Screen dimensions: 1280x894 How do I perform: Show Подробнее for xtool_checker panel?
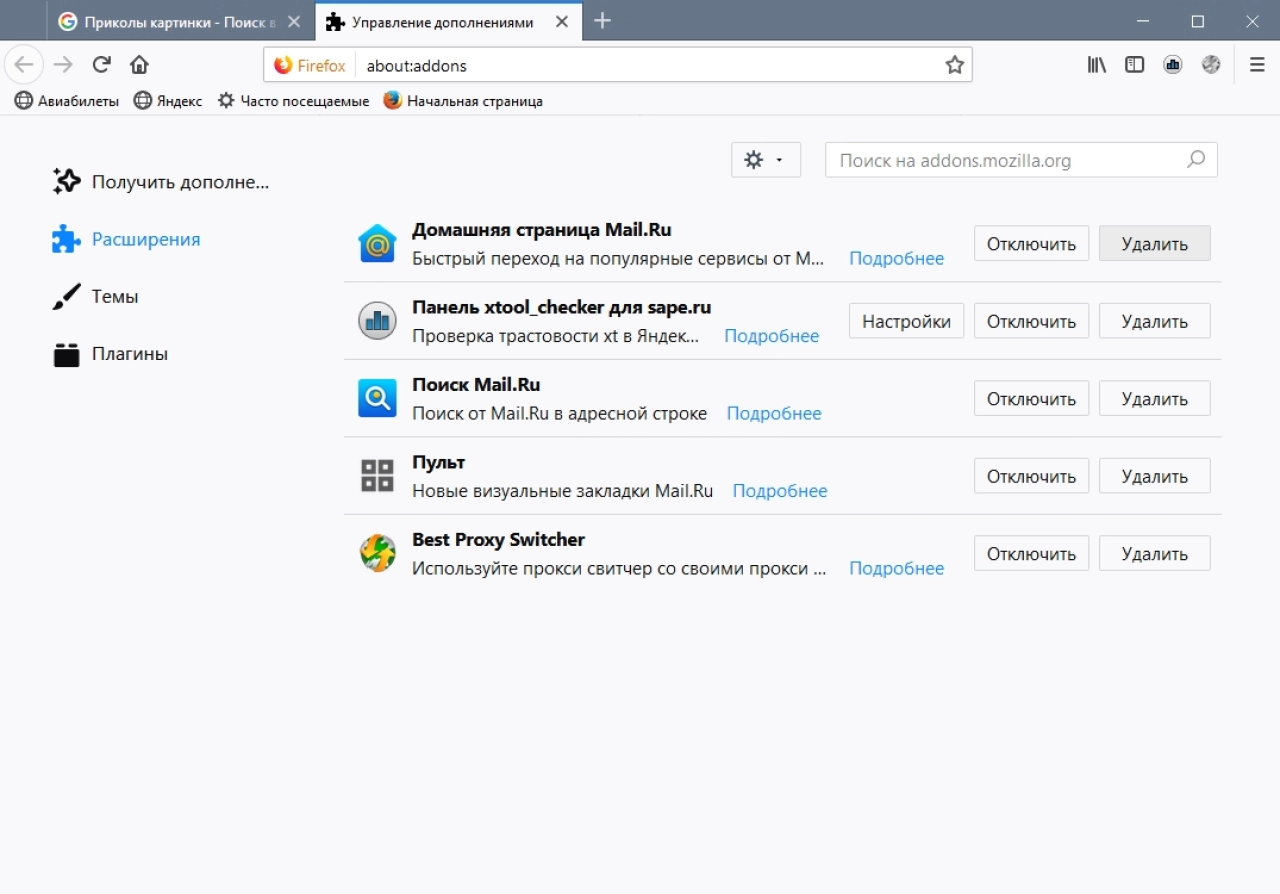[x=771, y=336]
